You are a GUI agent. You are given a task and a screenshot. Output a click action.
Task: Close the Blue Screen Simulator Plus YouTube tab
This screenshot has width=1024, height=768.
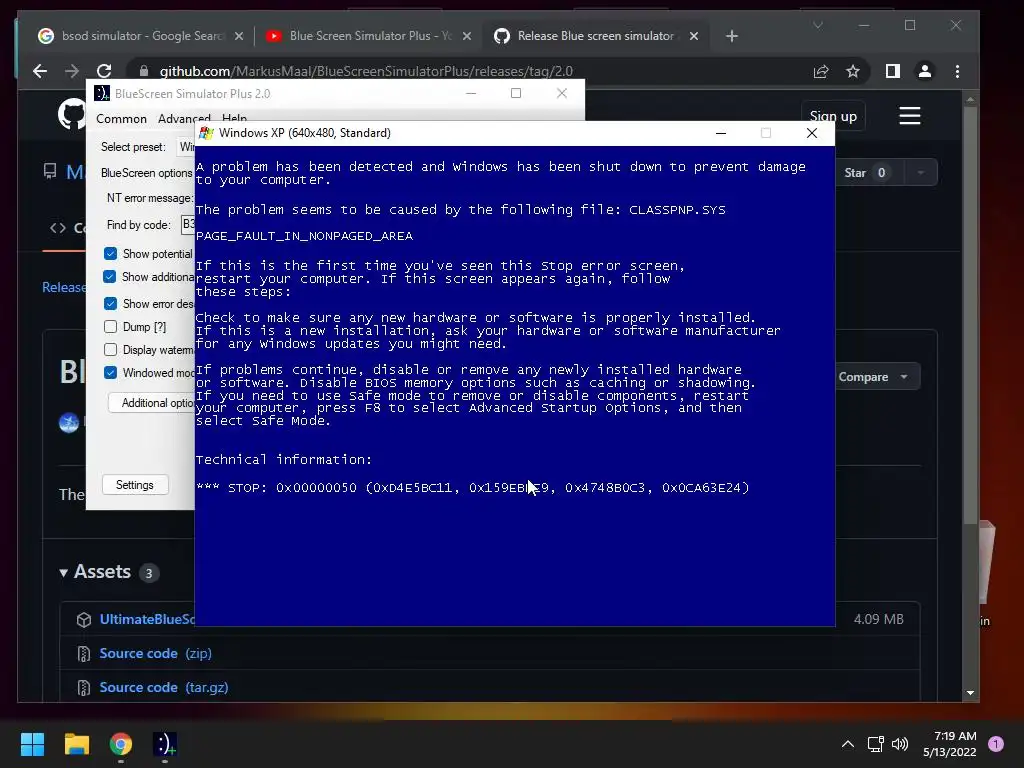[x=466, y=36]
